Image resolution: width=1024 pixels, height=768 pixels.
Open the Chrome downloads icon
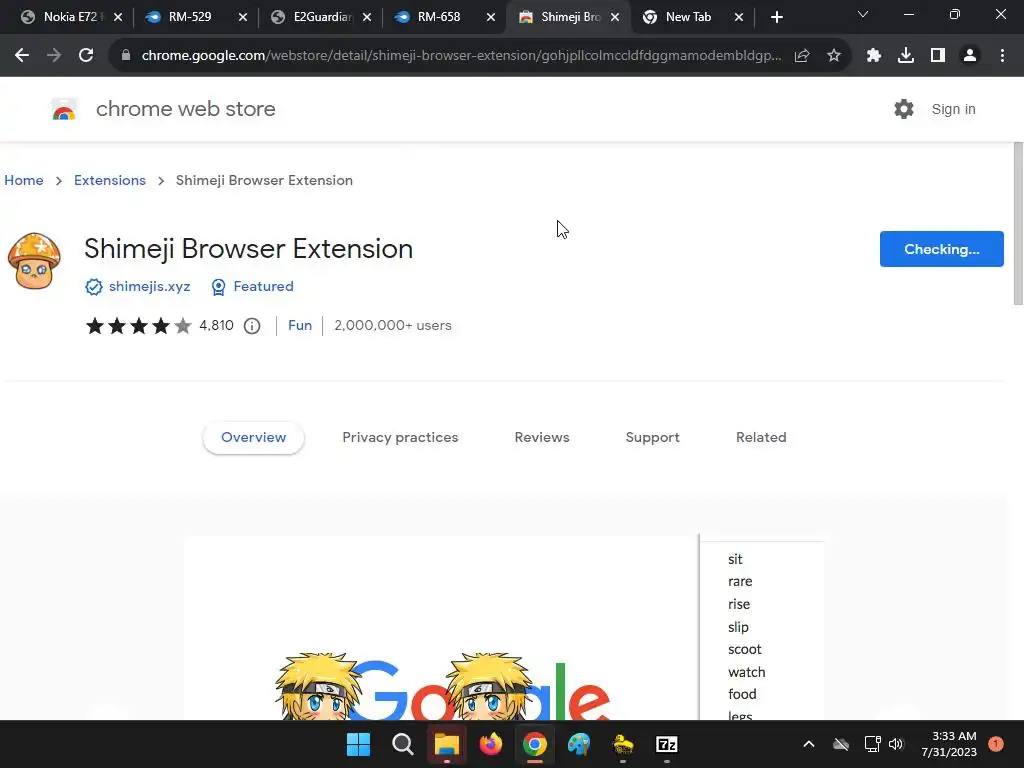click(906, 56)
